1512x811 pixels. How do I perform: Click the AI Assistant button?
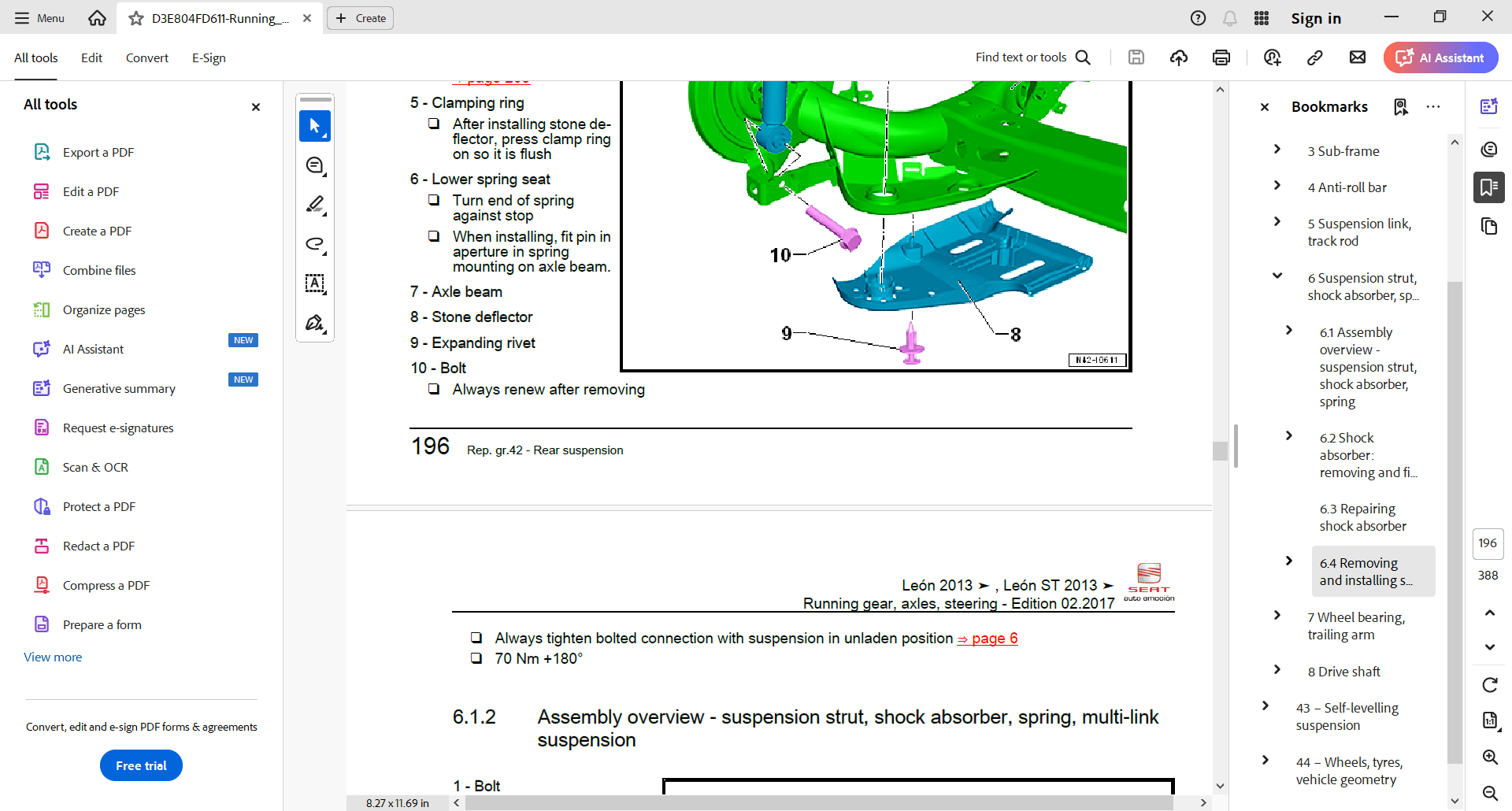click(1440, 57)
